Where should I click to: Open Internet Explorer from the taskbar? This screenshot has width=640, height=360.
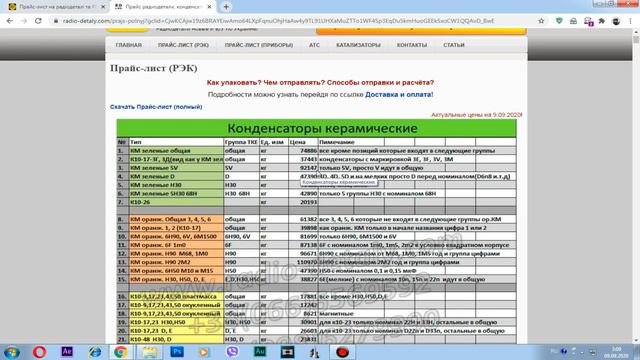coord(95,352)
